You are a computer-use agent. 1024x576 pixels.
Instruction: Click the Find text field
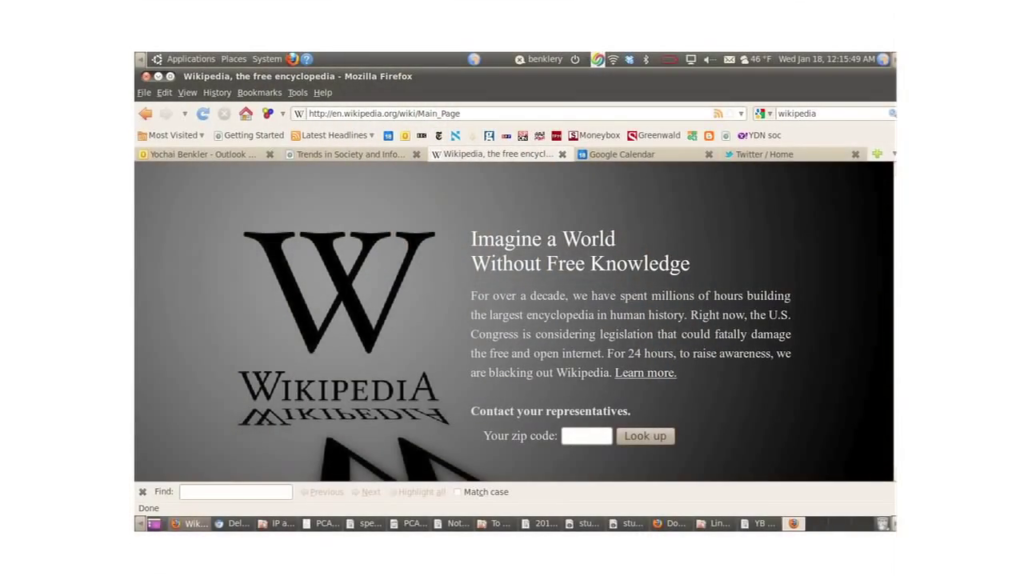[236, 492]
